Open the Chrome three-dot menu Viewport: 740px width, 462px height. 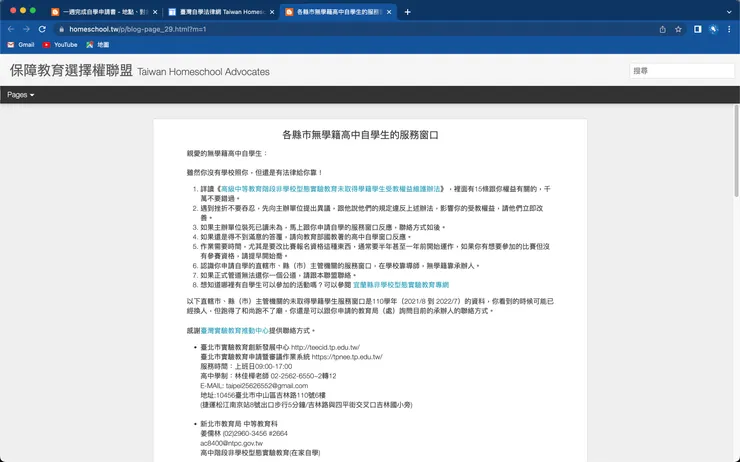point(729,29)
